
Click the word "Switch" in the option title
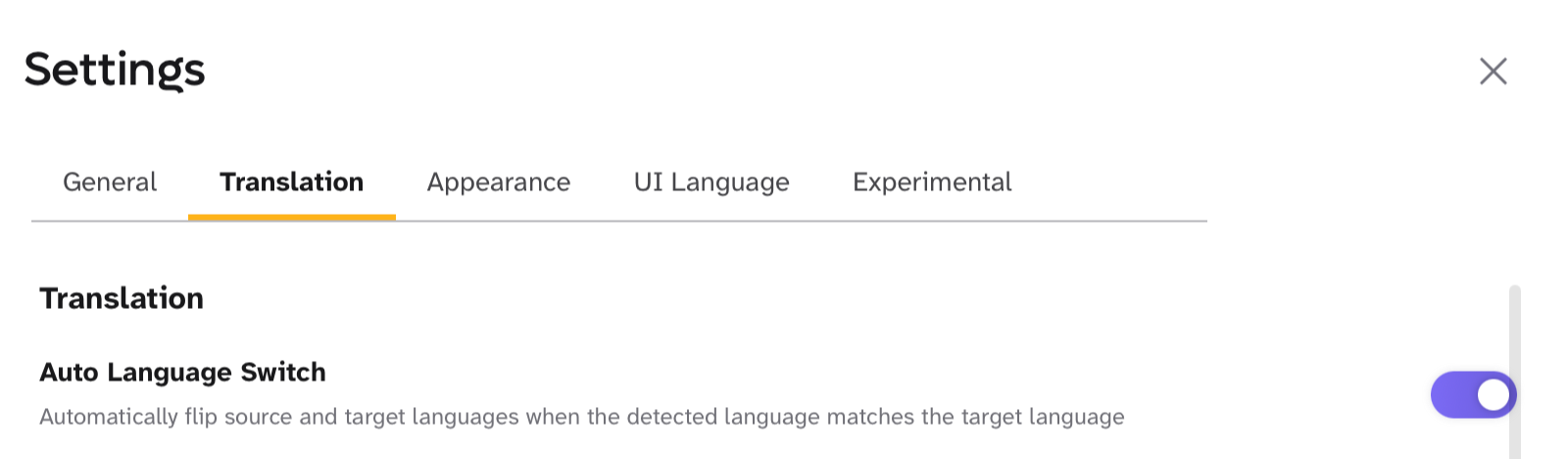[x=283, y=373]
